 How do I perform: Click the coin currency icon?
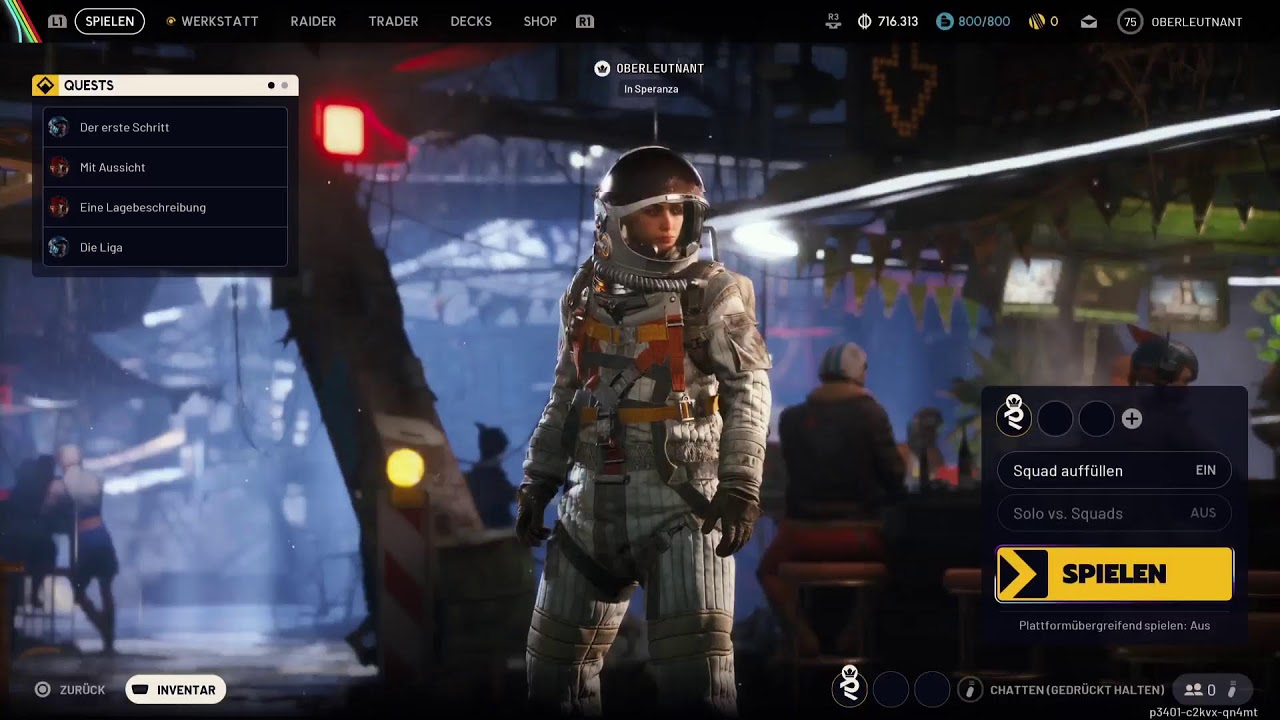[865, 21]
